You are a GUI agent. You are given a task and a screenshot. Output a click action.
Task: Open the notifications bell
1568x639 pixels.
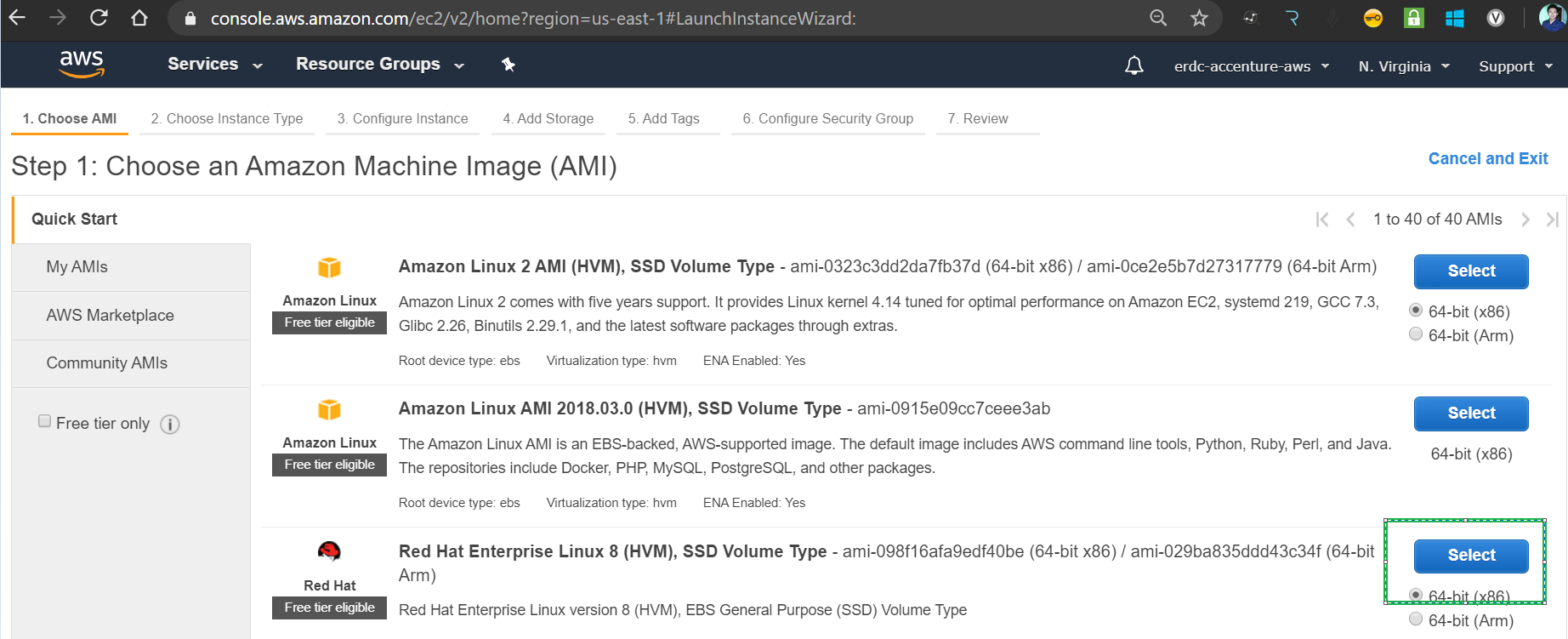pos(1133,66)
